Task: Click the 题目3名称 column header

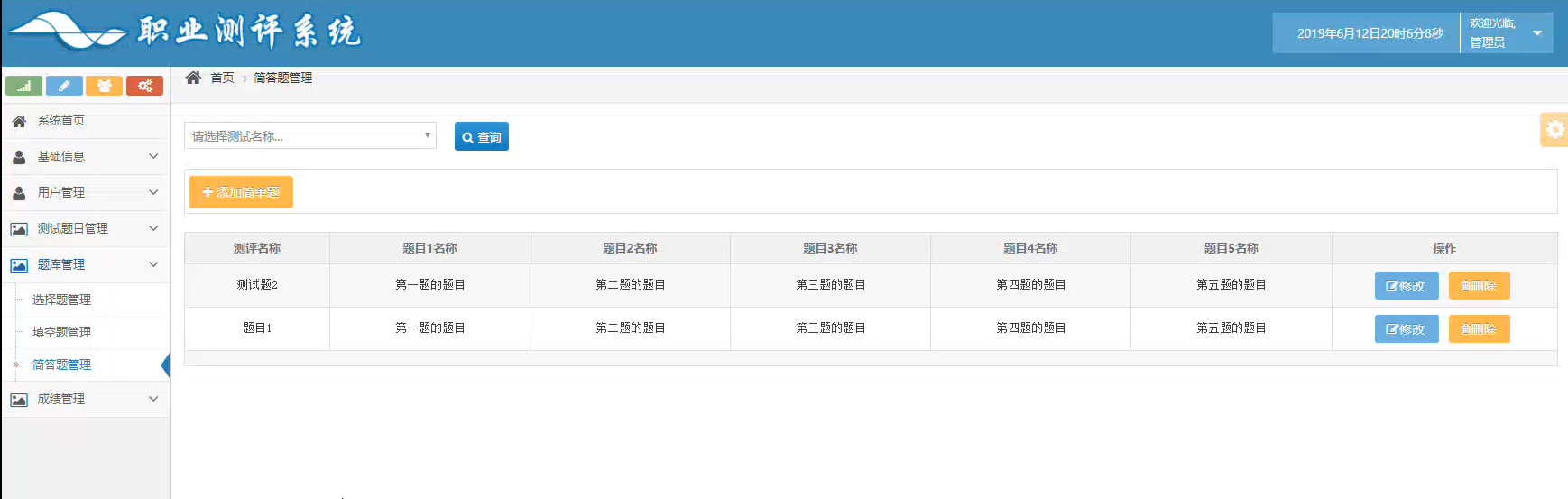Action: (x=830, y=248)
